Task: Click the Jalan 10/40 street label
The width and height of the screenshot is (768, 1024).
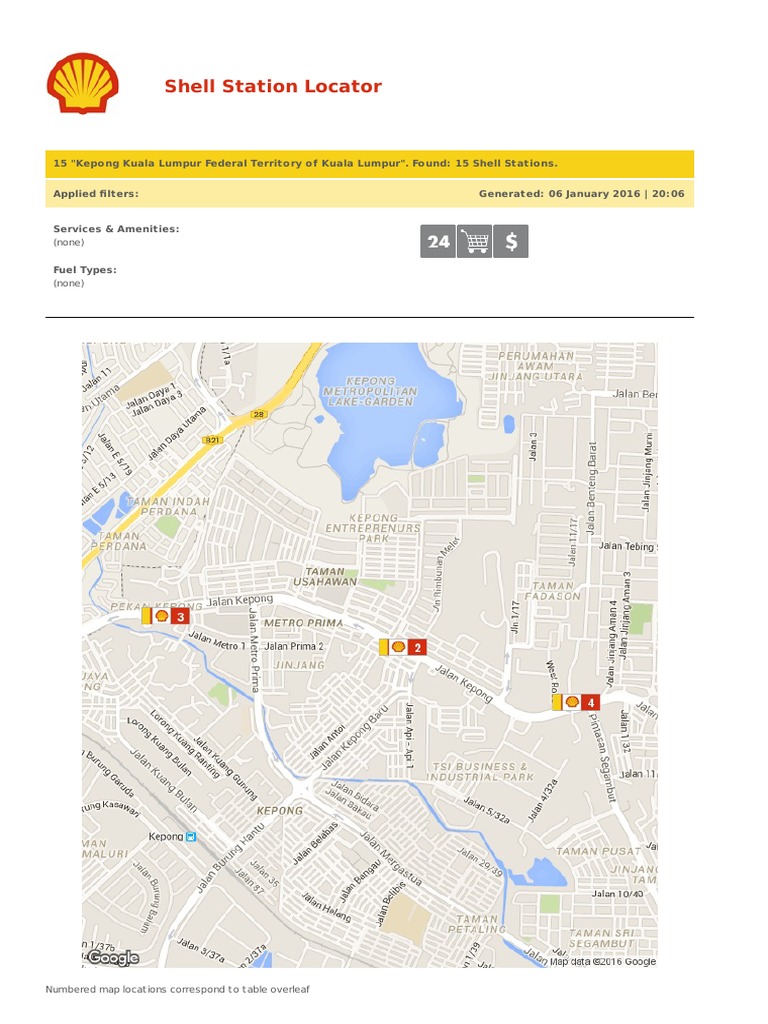Action: pos(617,894)
